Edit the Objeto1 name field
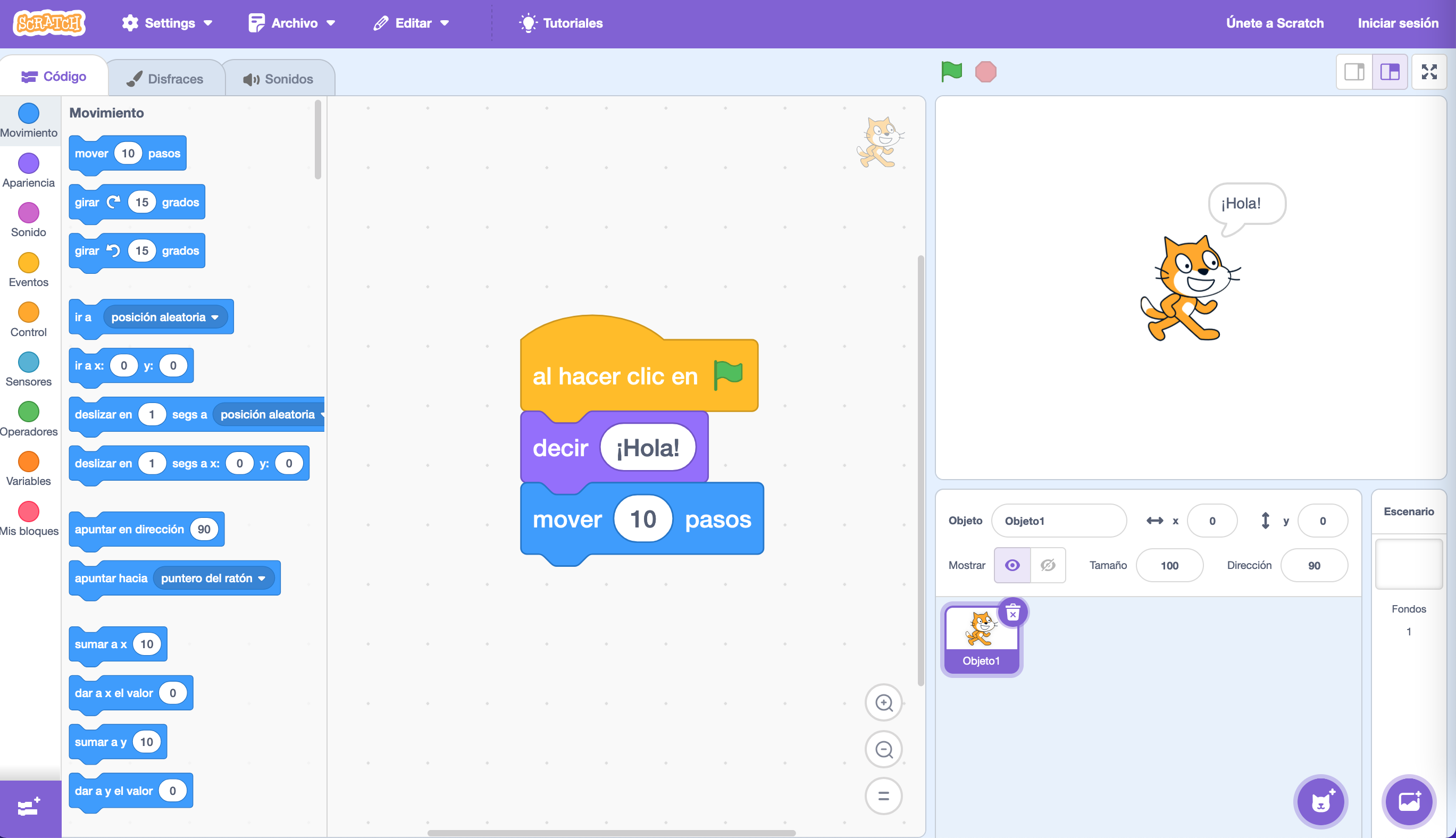The image size is (1456, 838). 1058,521
